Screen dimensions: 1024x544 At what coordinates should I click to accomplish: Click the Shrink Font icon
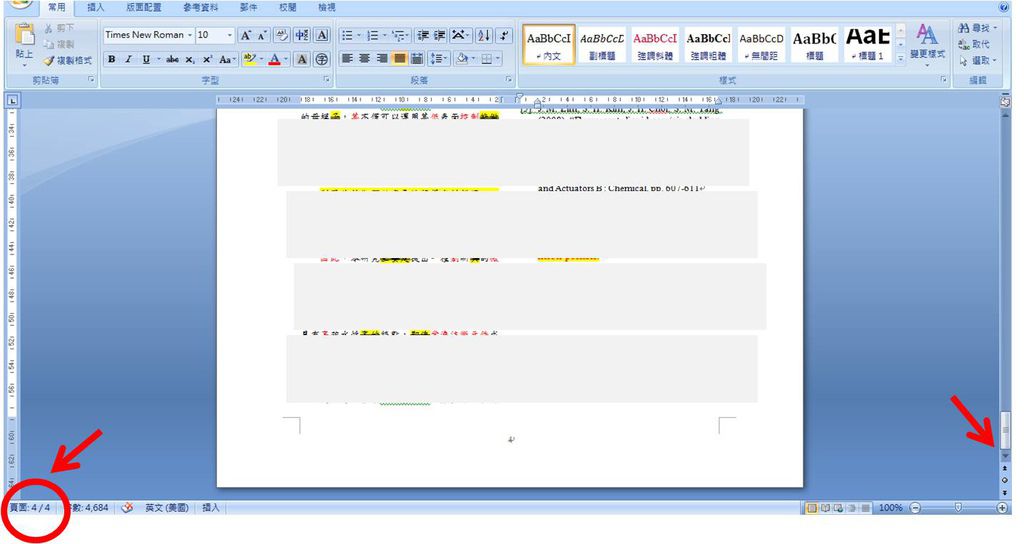pos(262,35)
